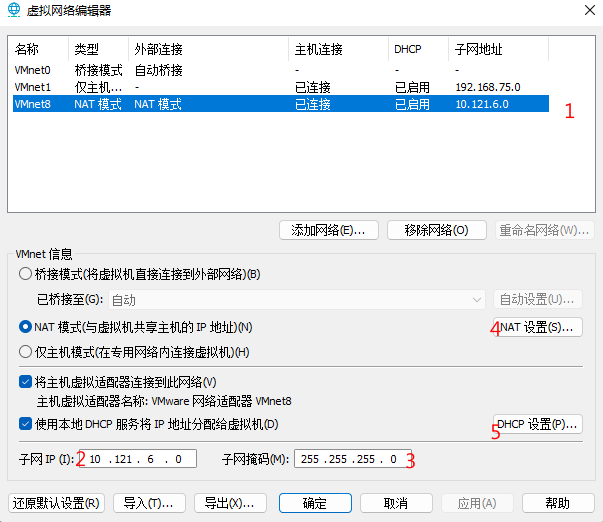Viewport: 603px width, 522px height.
Task: Confirm with the 确定 button
Action: (x=315, y=503)
